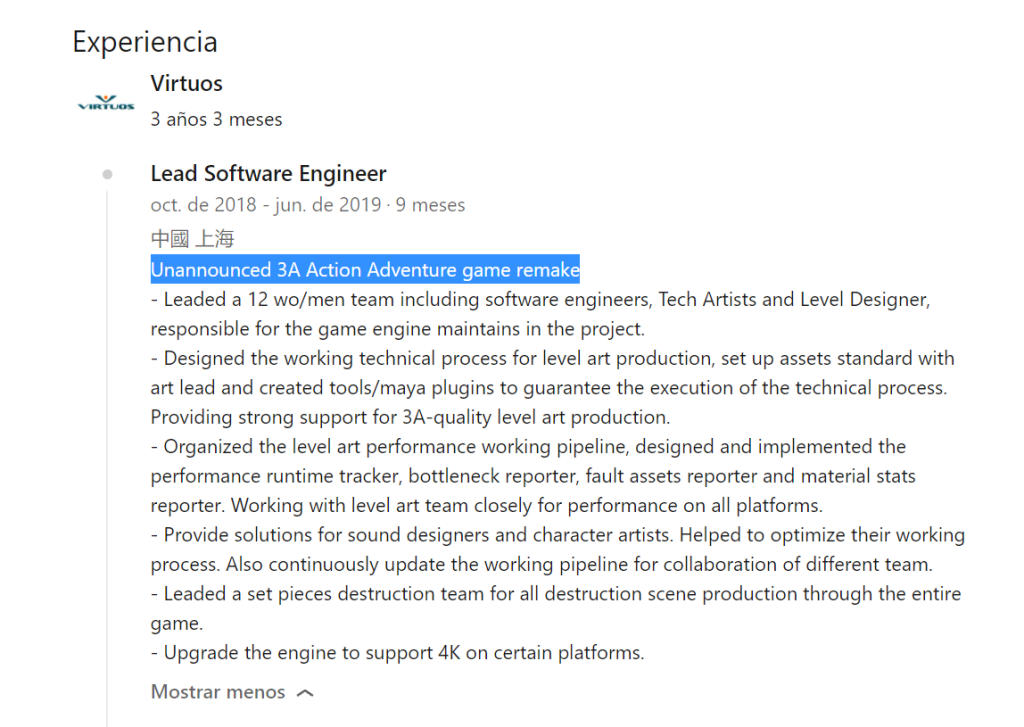Click the line starting Provide solutions for sound designers
The image size is (1024, 727).
click(x=558, y=535)
